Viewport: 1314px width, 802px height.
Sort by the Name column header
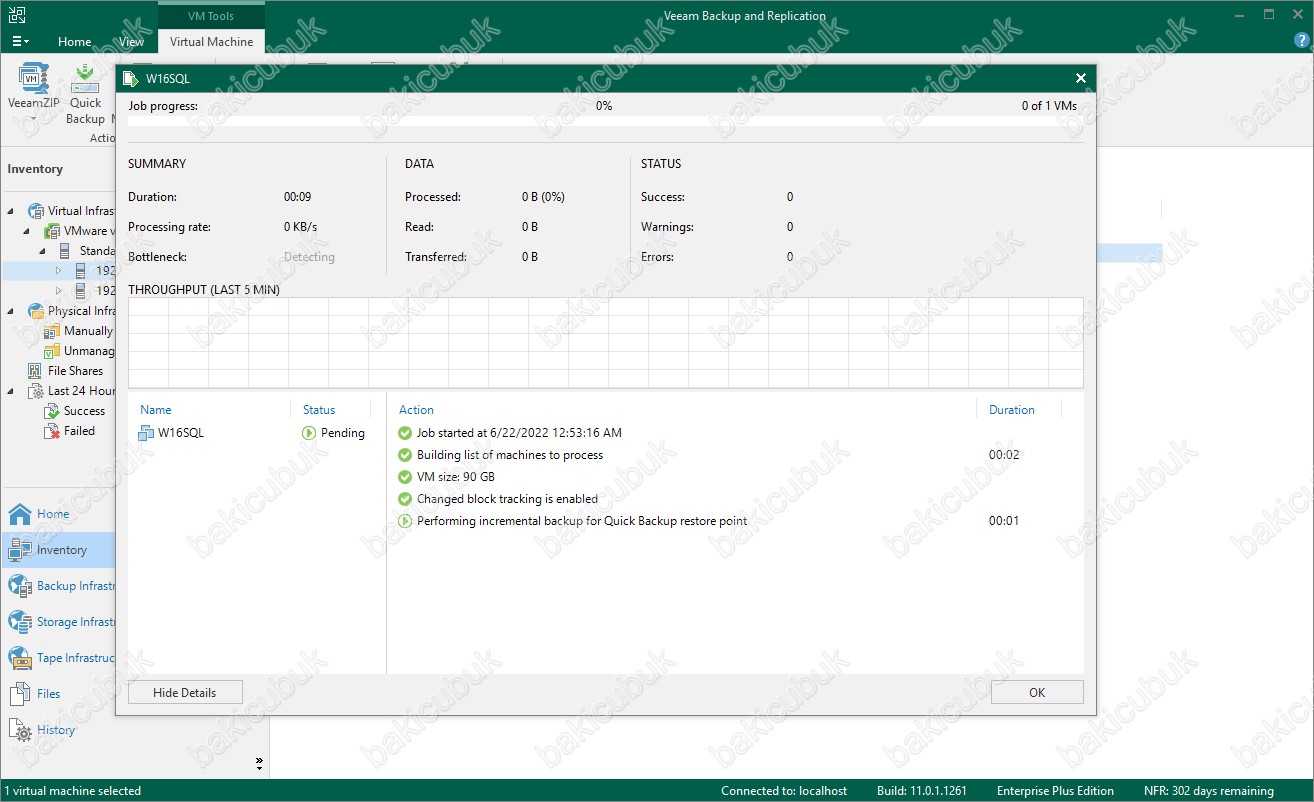point(155,410)
